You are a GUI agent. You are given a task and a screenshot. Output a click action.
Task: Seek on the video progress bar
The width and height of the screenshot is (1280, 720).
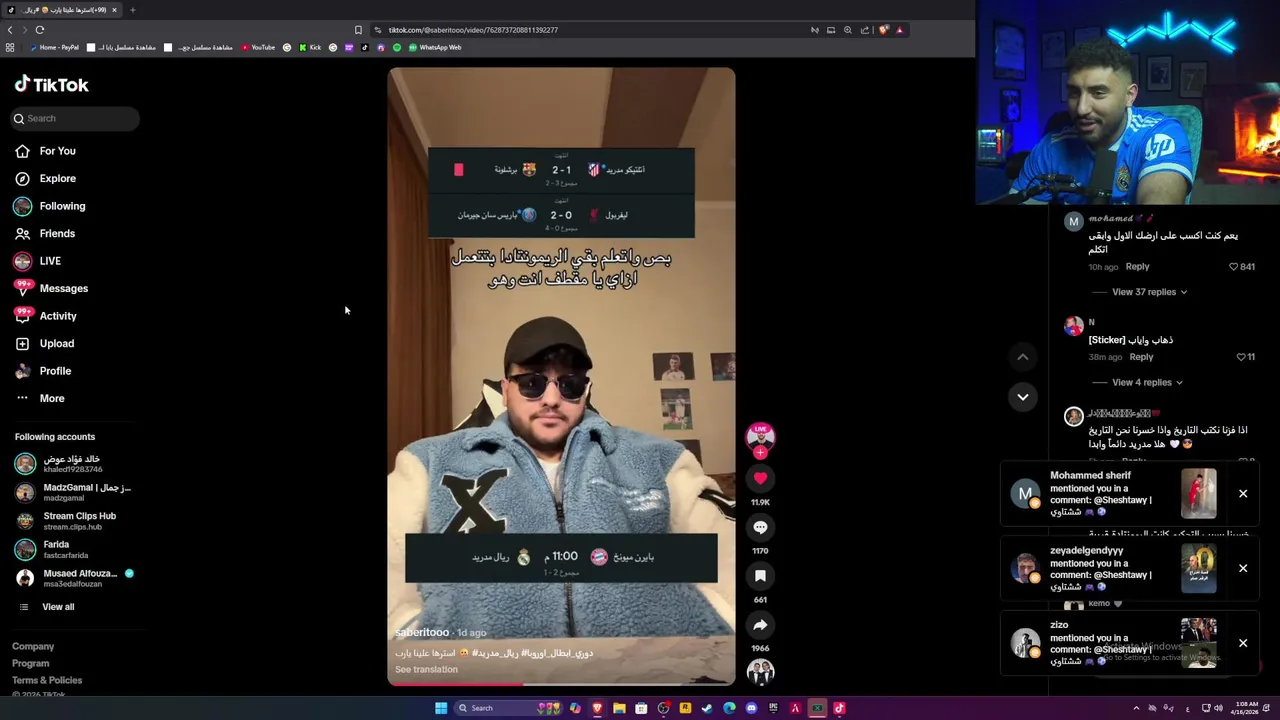[561, 684]
